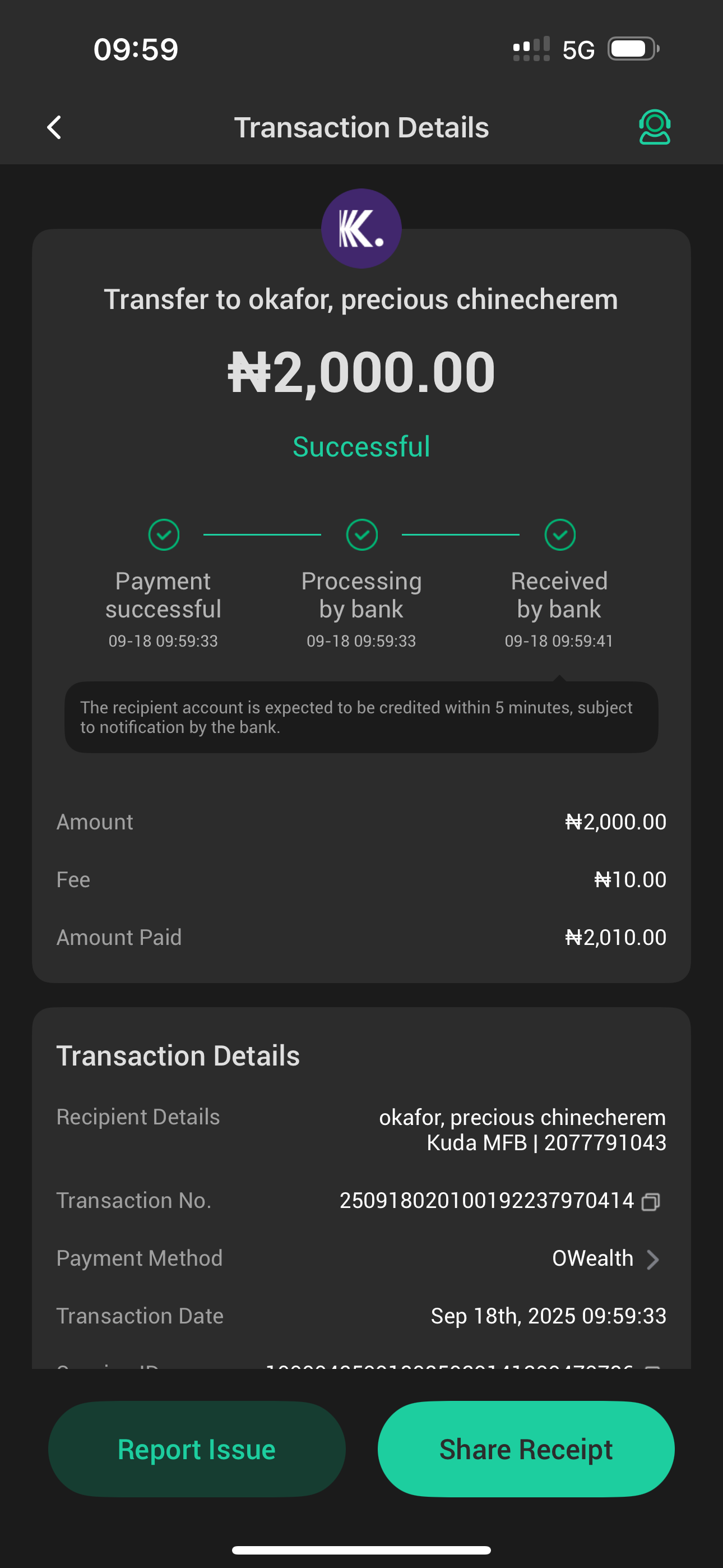Tap the back arrow icon
723x1568 pixels.
(54, 128)
